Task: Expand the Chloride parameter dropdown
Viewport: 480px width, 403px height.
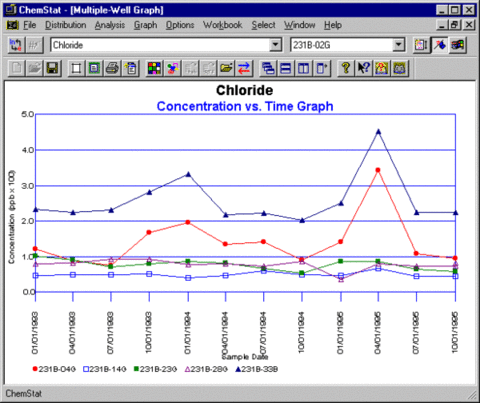Action: pyautogui.click(x=276, y=45)
